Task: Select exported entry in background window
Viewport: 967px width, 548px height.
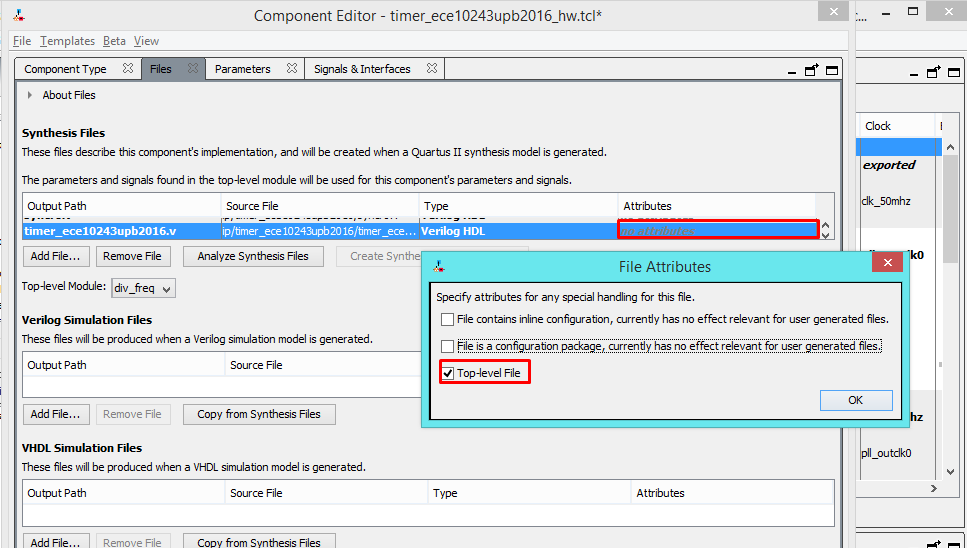Action: (889, 165)
